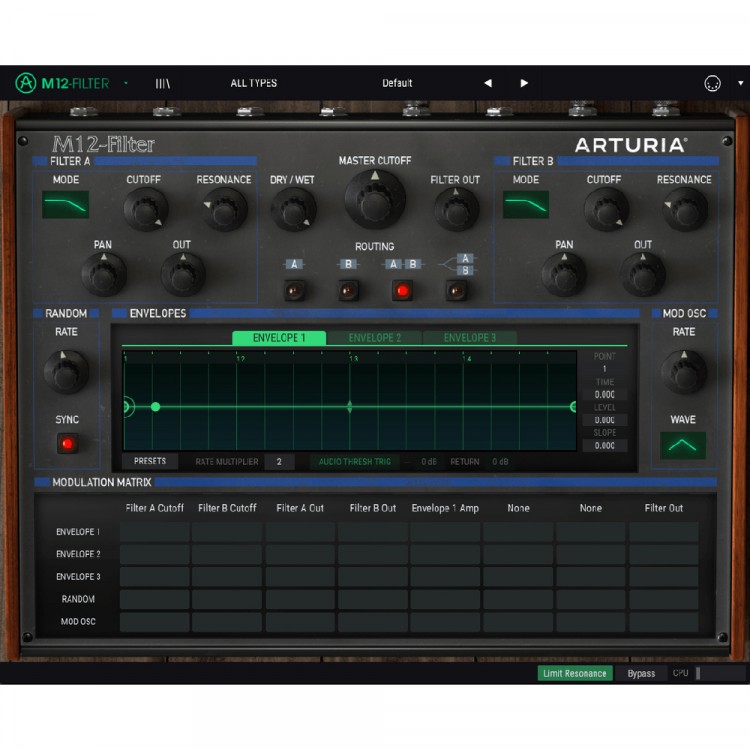Click the Arturia M12-Filter logo
The width and height of the screenshot is (750, 750).
[62, 83]
